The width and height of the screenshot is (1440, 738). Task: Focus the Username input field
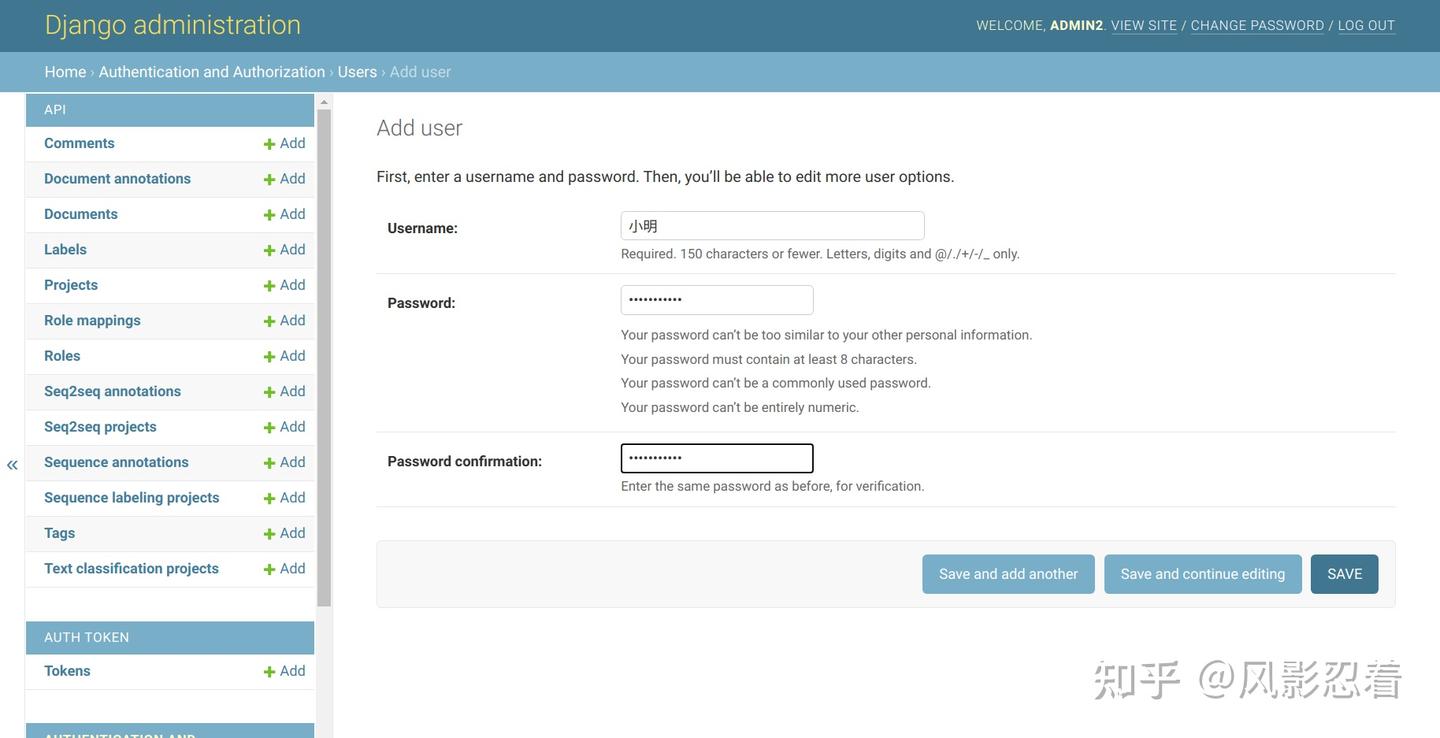[x=772, y=226]
